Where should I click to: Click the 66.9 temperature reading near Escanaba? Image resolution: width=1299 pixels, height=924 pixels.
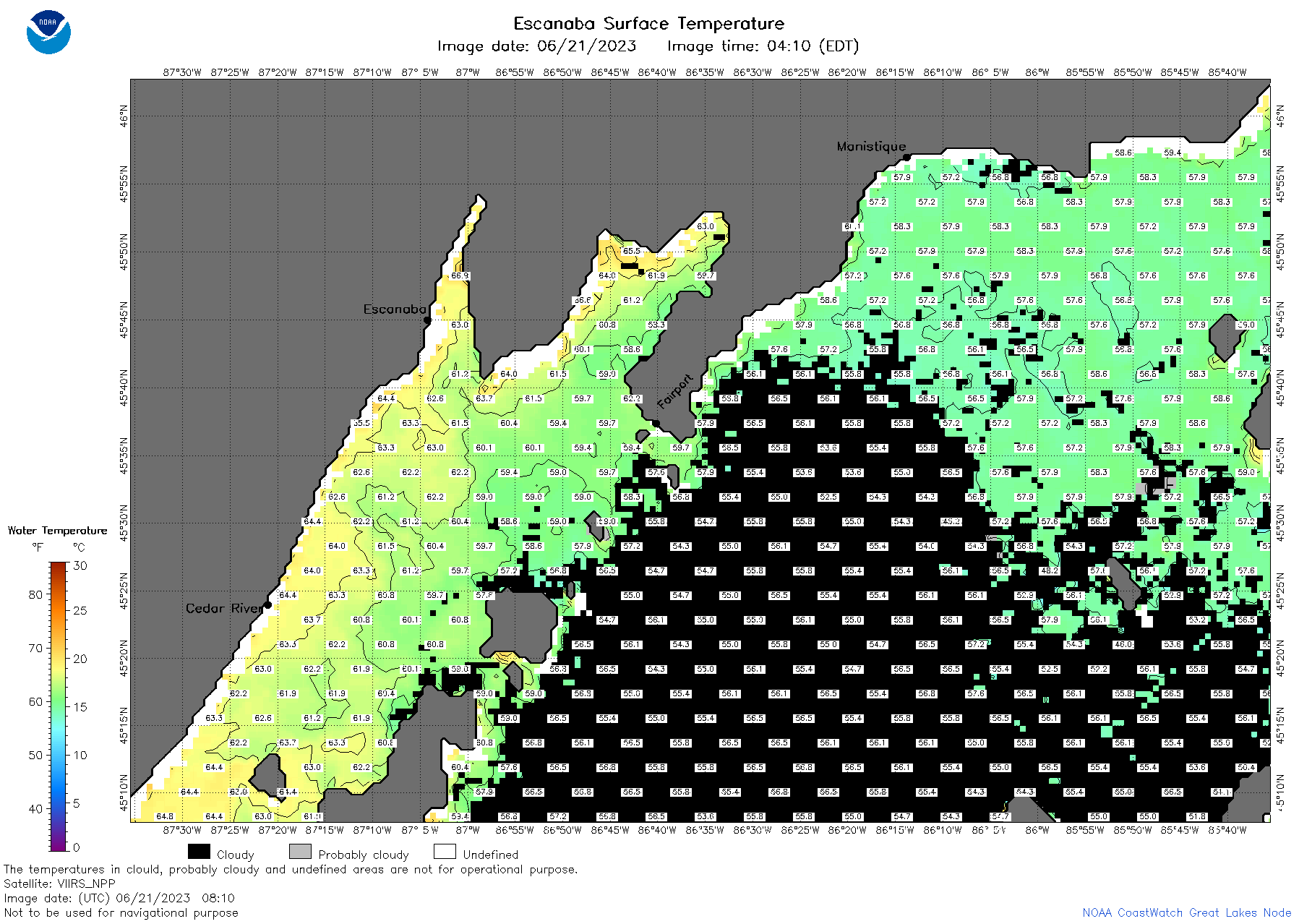click(x=460, y=275)
